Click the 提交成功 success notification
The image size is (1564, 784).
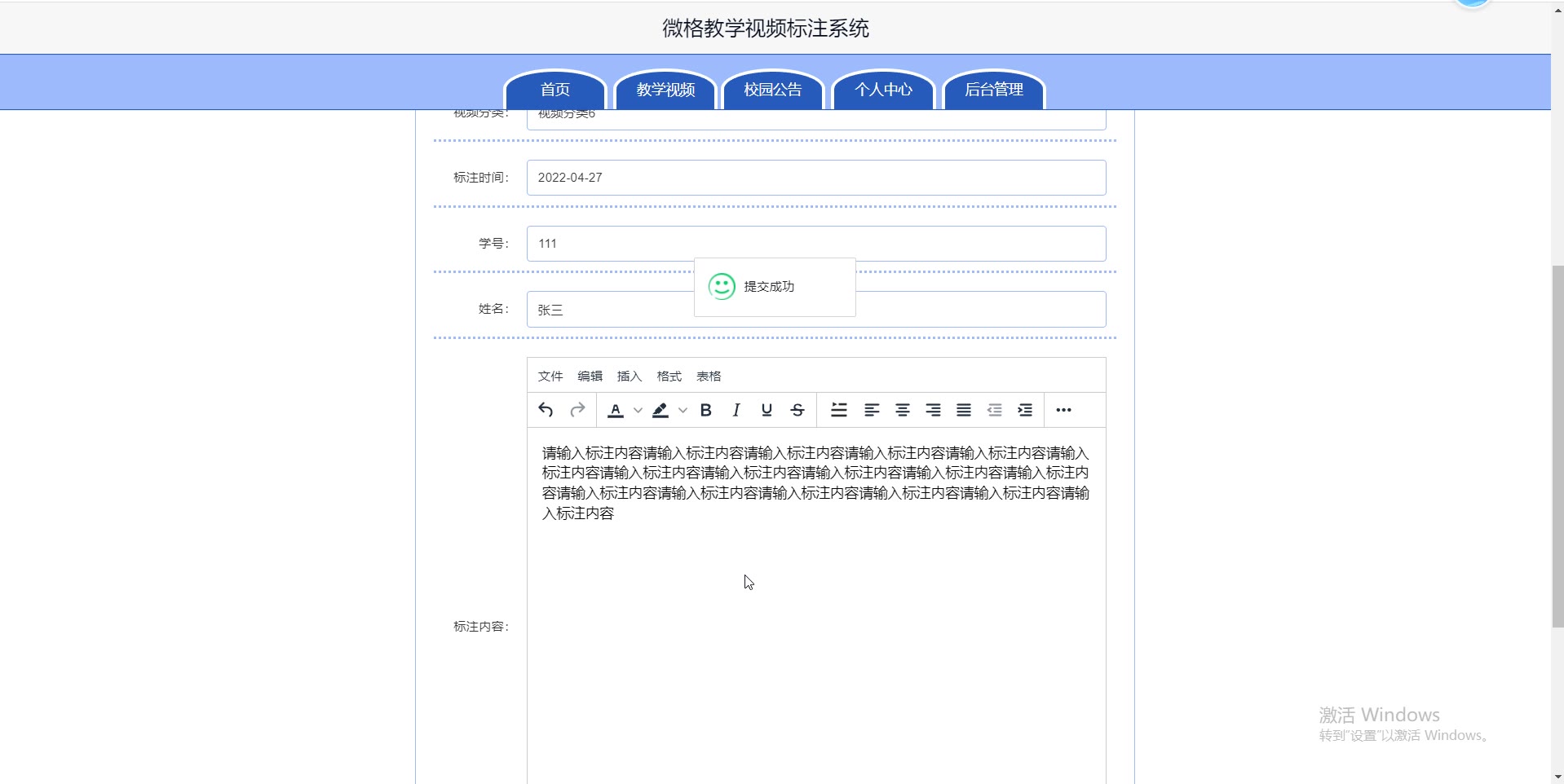point(775,287)
